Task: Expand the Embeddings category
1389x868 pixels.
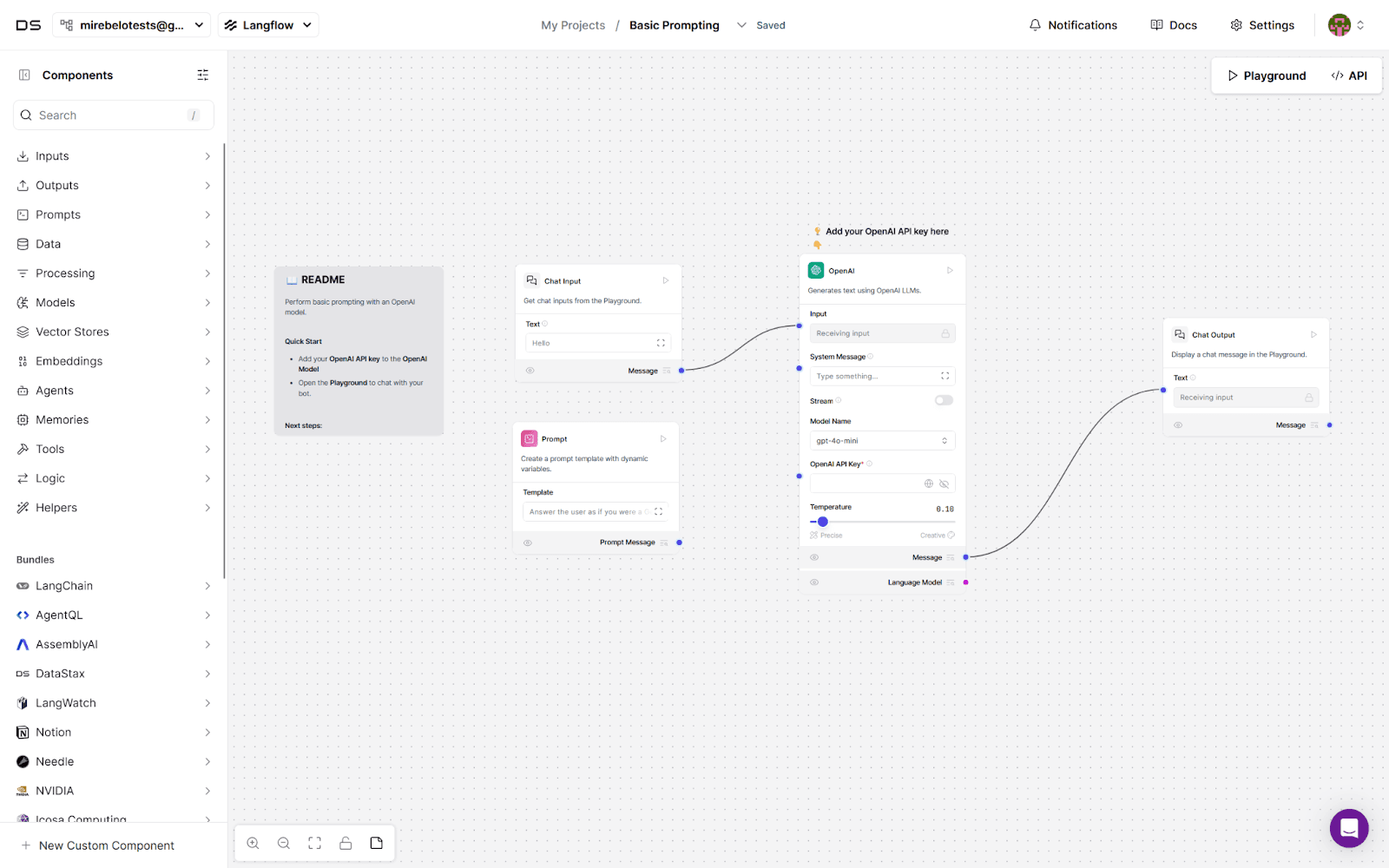Action: pos(115,361)
